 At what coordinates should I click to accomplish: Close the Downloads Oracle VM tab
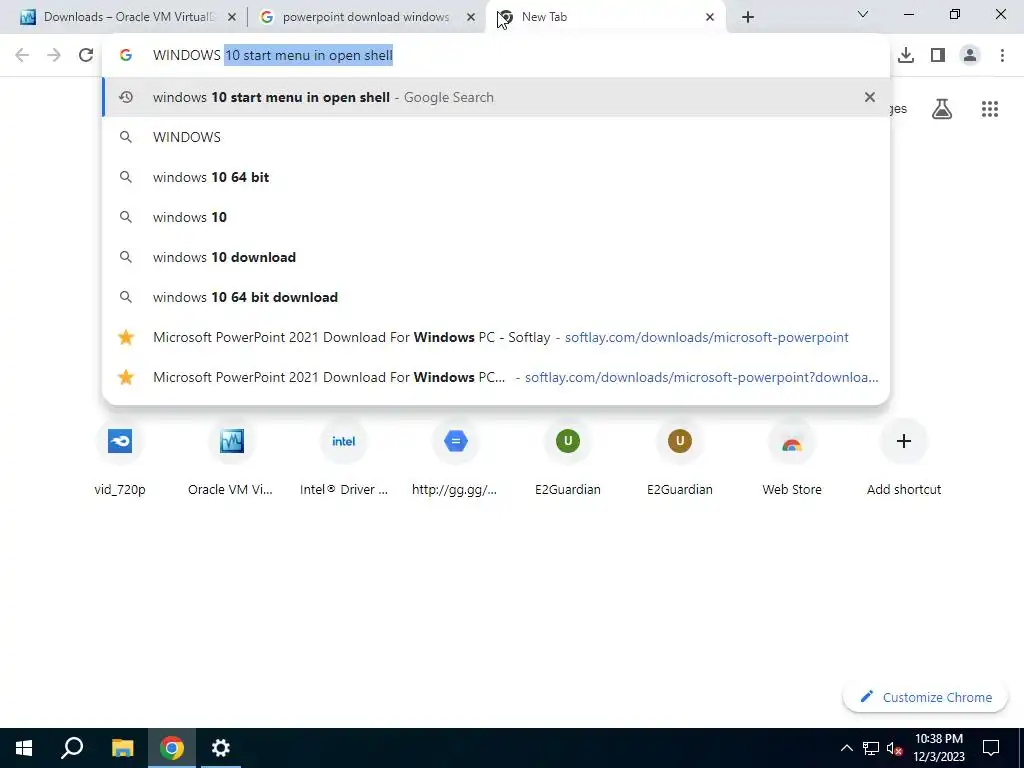tap(232, 17)
